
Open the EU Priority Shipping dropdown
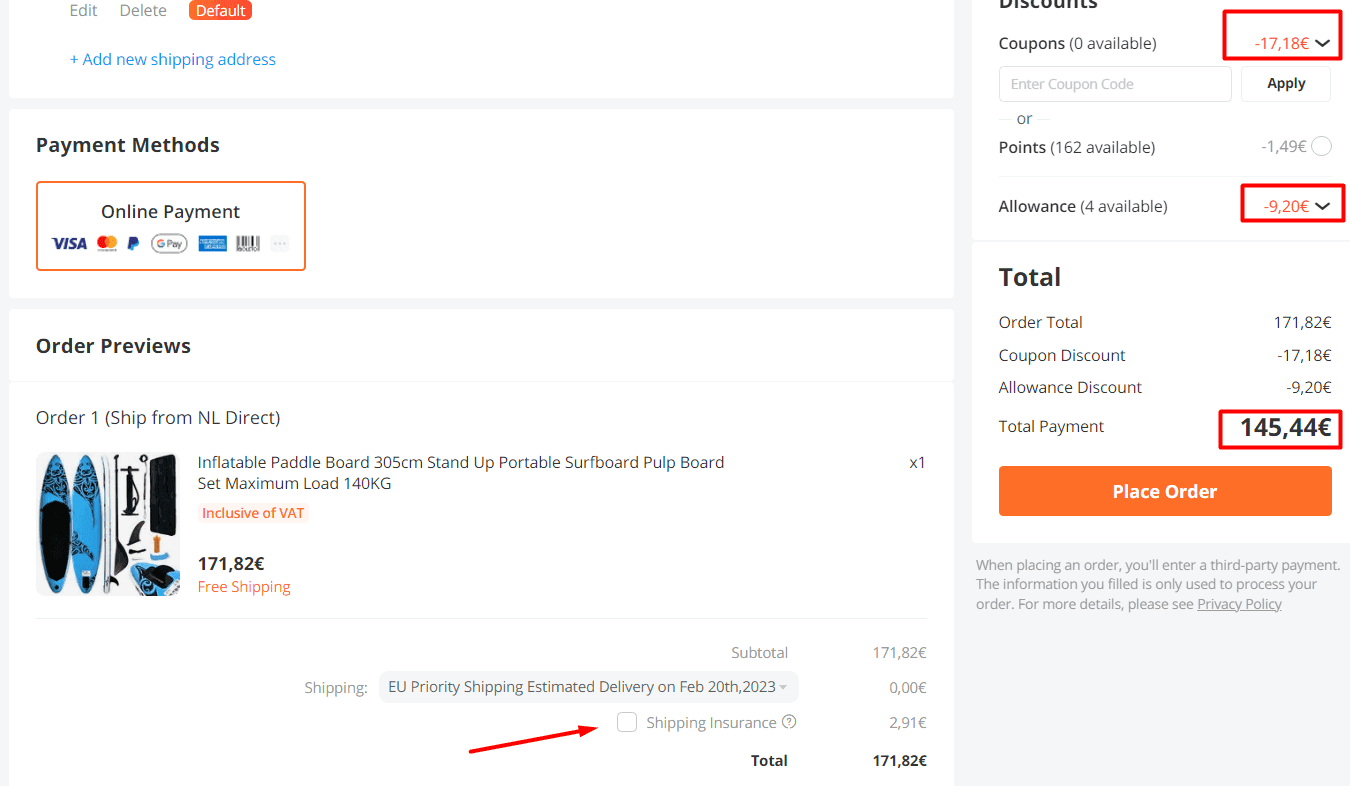588,687
